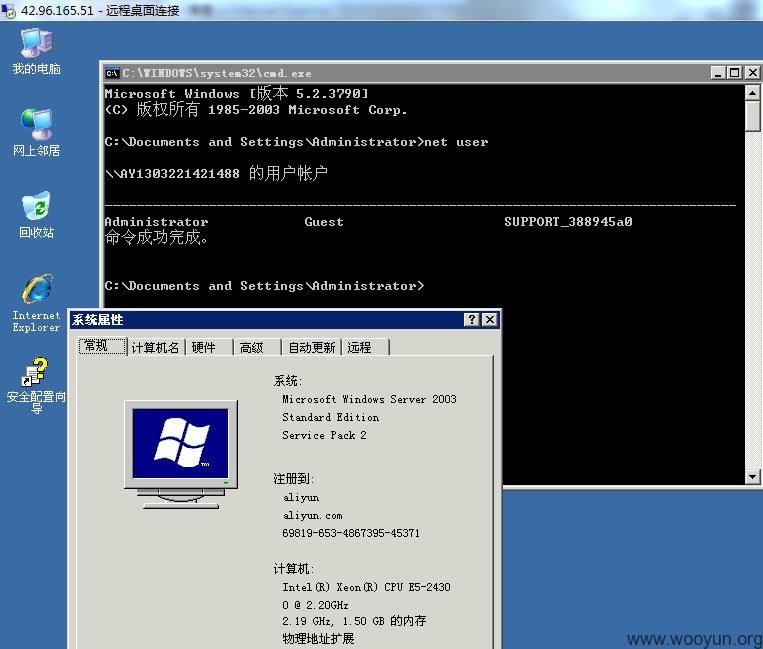Close the 系统属性 dialog
The image size is (763, 649).
click(x=490, y=320)
